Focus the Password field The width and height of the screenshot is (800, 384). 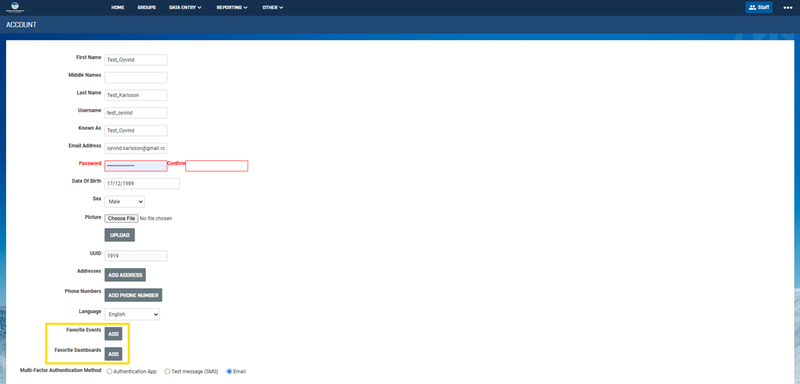click(x=136, y=166)
